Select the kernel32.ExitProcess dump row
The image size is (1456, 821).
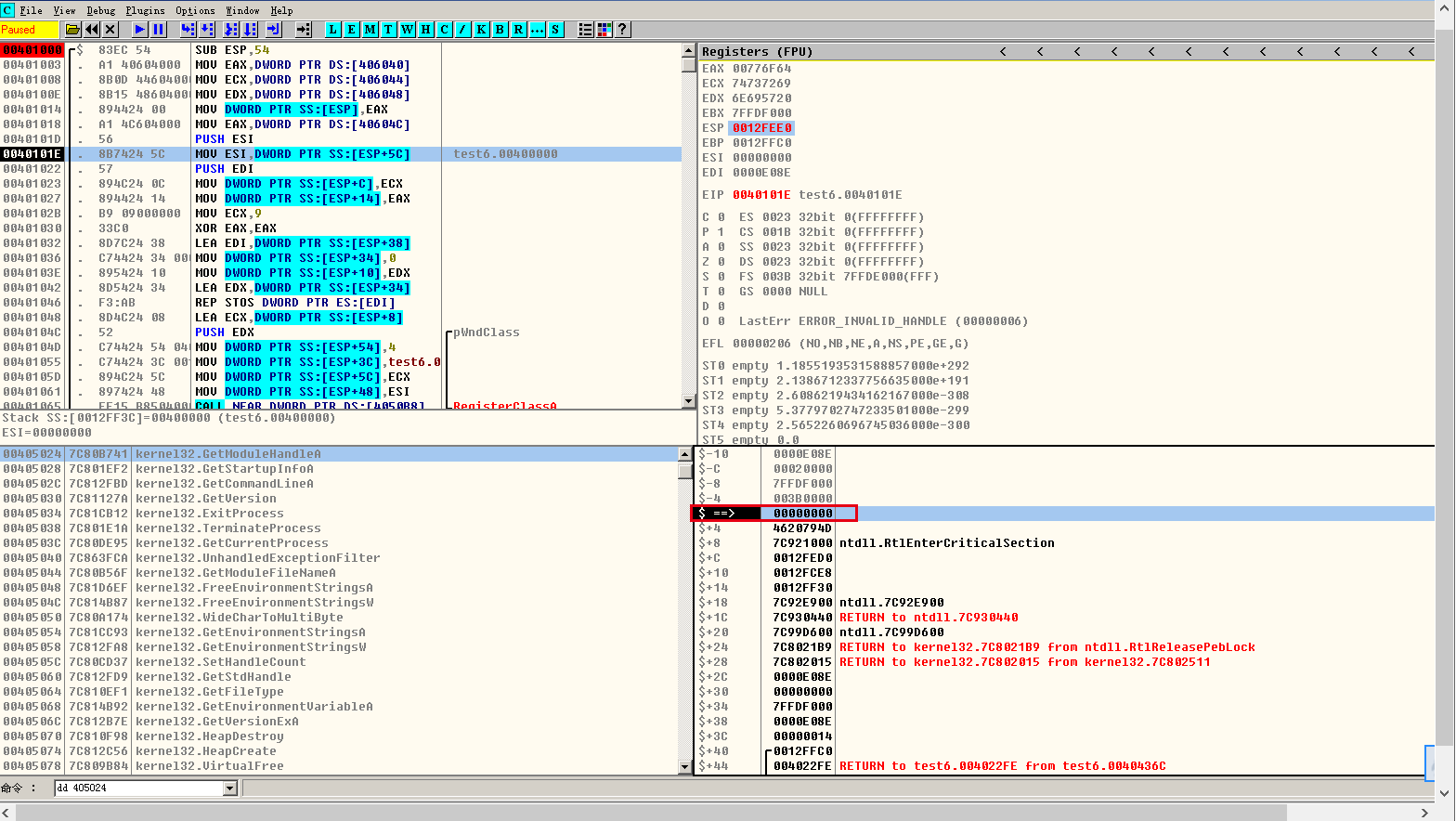340,514
